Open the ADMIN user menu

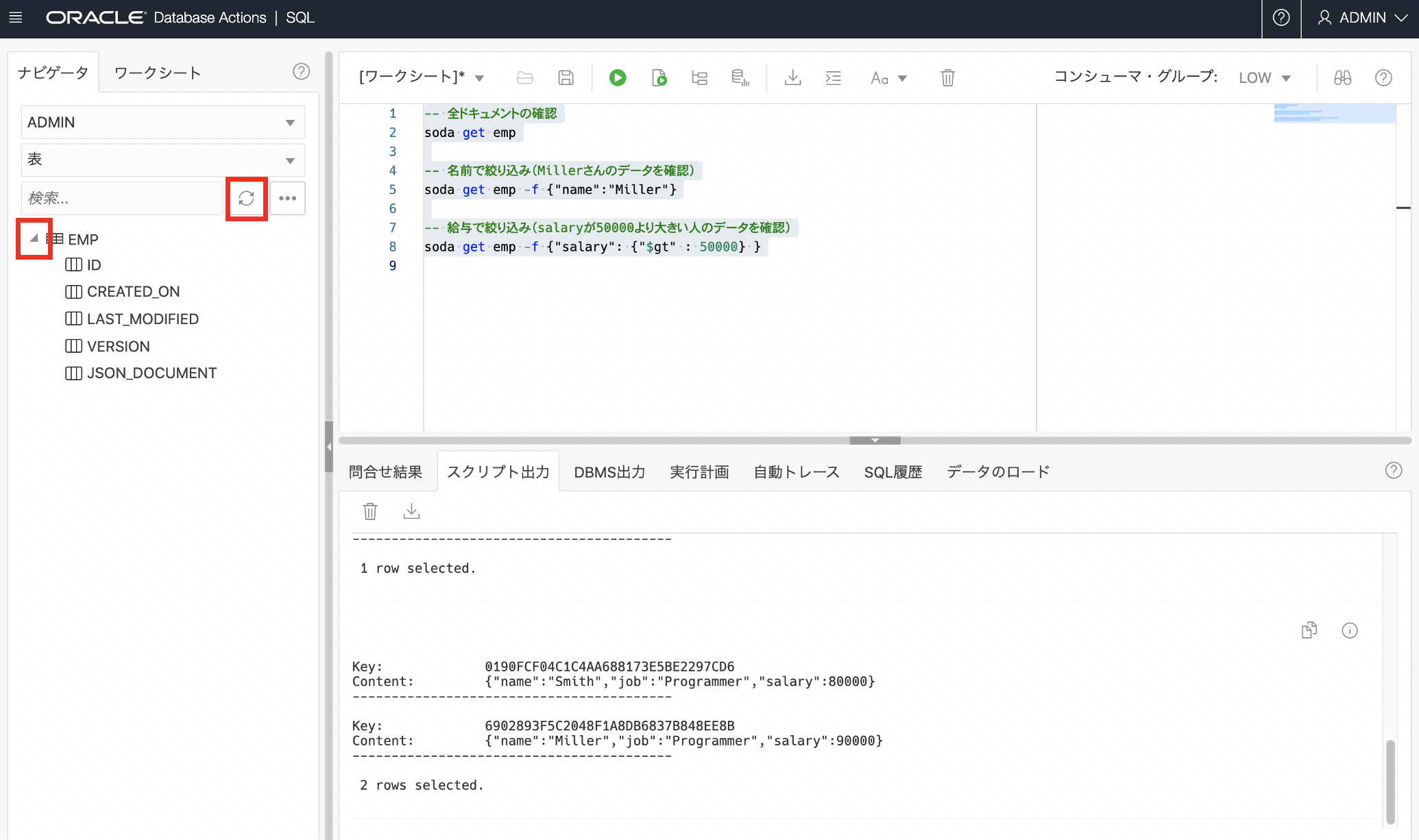[x=1361, y=18]
